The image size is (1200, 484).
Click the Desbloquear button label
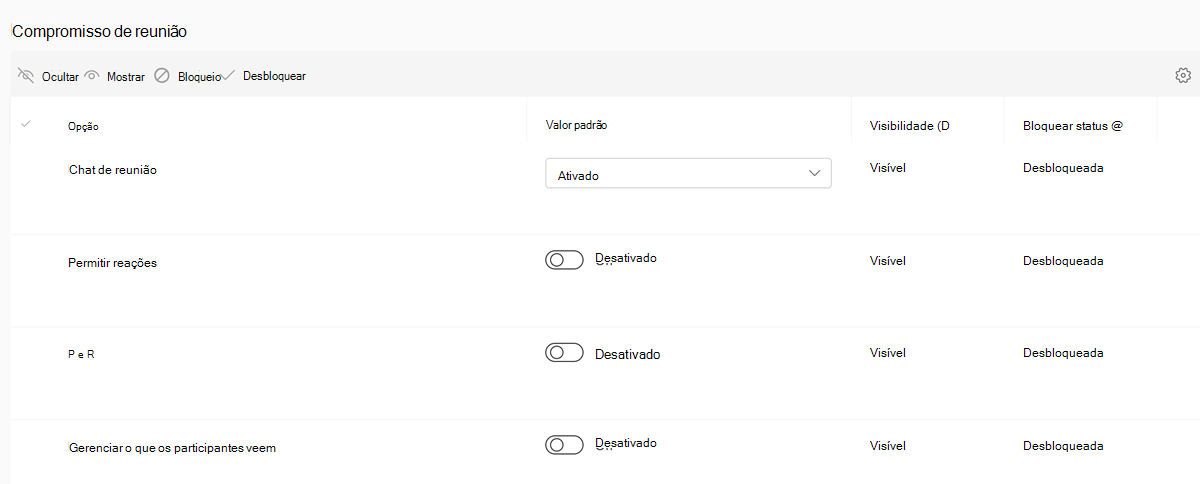coord(274,76)
